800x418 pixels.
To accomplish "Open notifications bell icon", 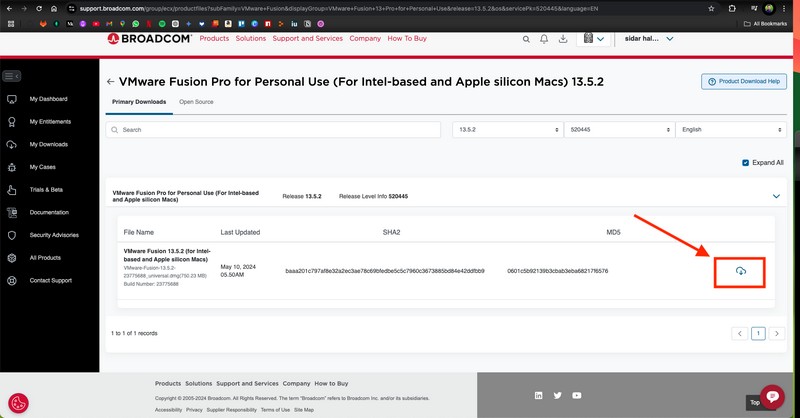I will 544,39.
